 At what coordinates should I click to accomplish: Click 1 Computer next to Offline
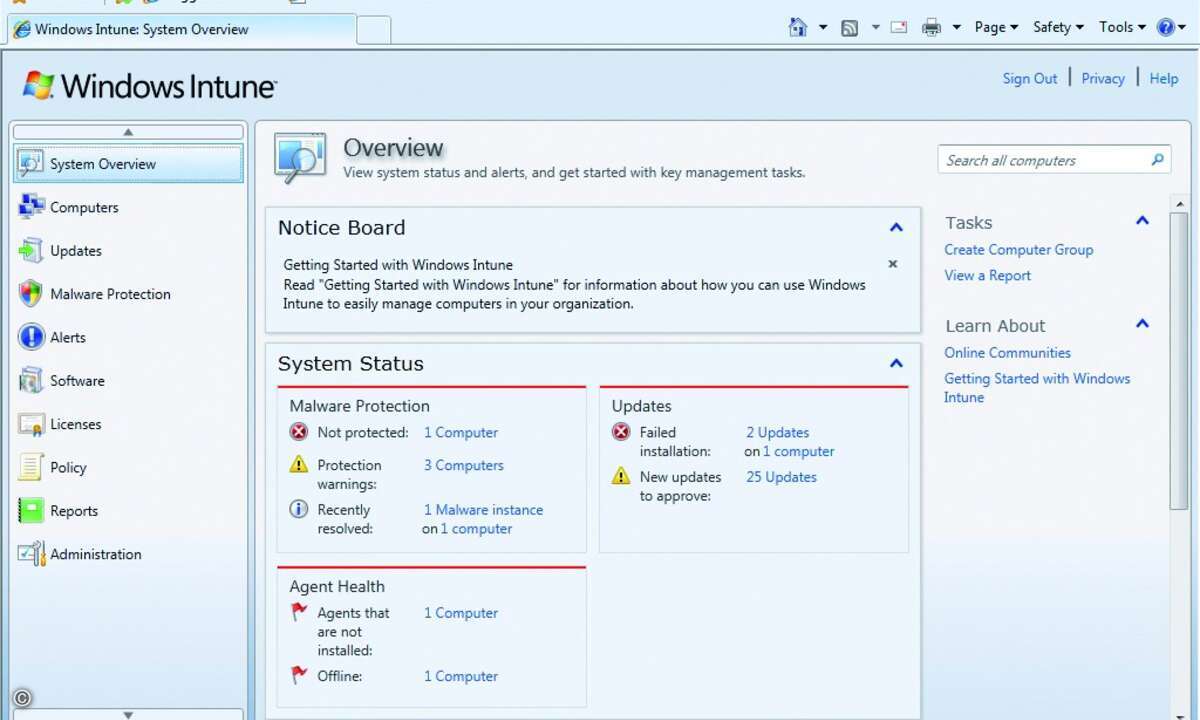coord(461,676)
